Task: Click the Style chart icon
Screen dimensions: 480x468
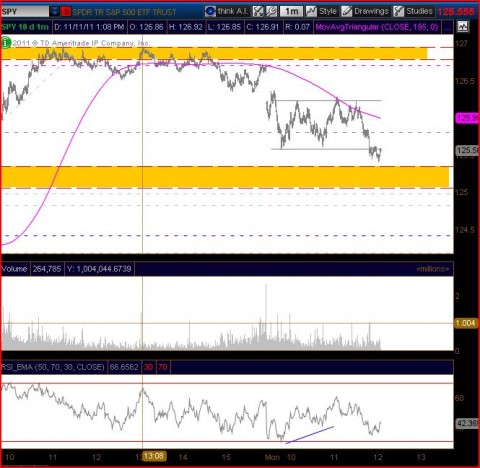Action: pyautogui.click(x=311, y=12)
